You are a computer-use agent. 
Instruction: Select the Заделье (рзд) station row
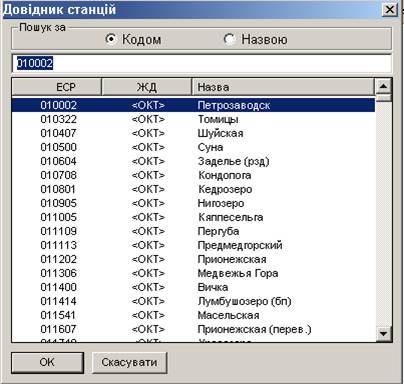pos(193,161)
